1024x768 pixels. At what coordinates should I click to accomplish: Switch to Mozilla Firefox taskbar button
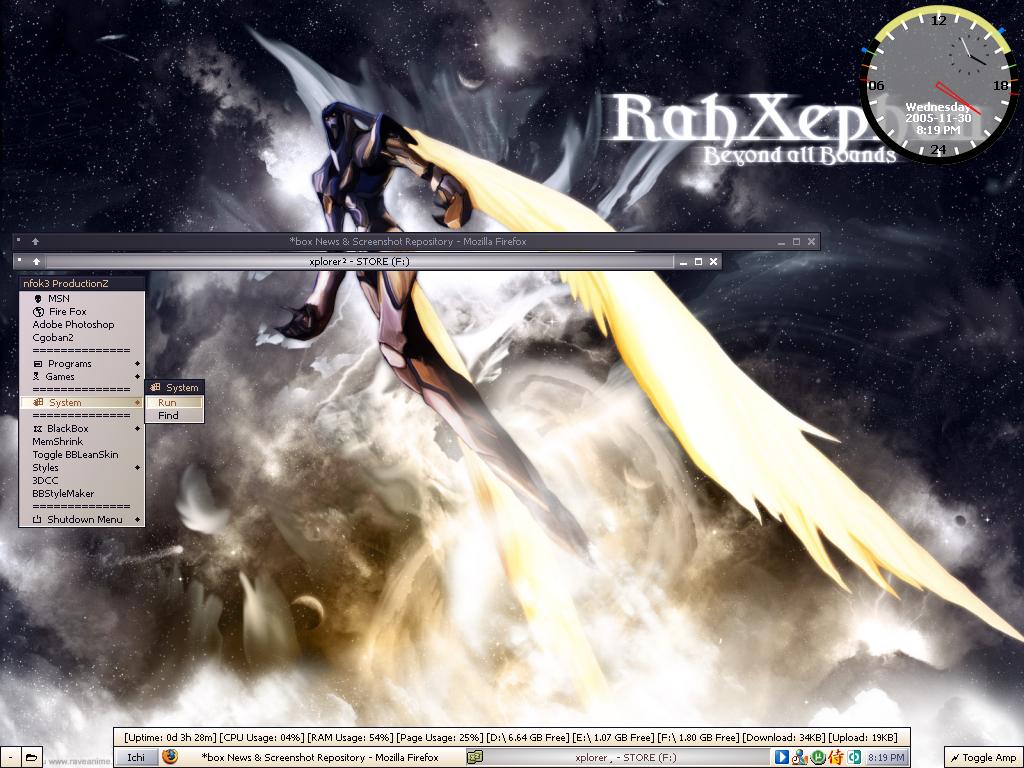point(312,758)
